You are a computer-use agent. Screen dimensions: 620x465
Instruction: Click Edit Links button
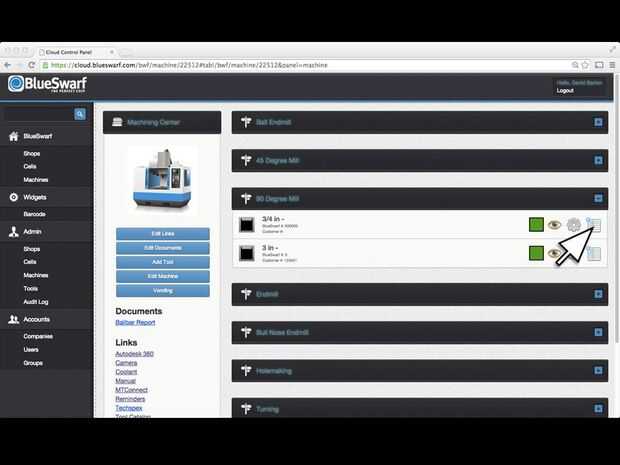point(163,234)
